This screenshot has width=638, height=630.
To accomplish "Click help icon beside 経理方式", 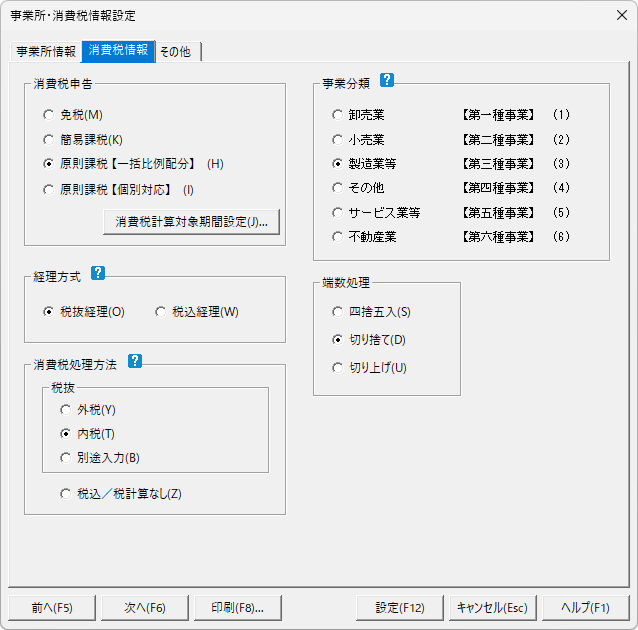I will pyautogui.click(x=98, y=273).
